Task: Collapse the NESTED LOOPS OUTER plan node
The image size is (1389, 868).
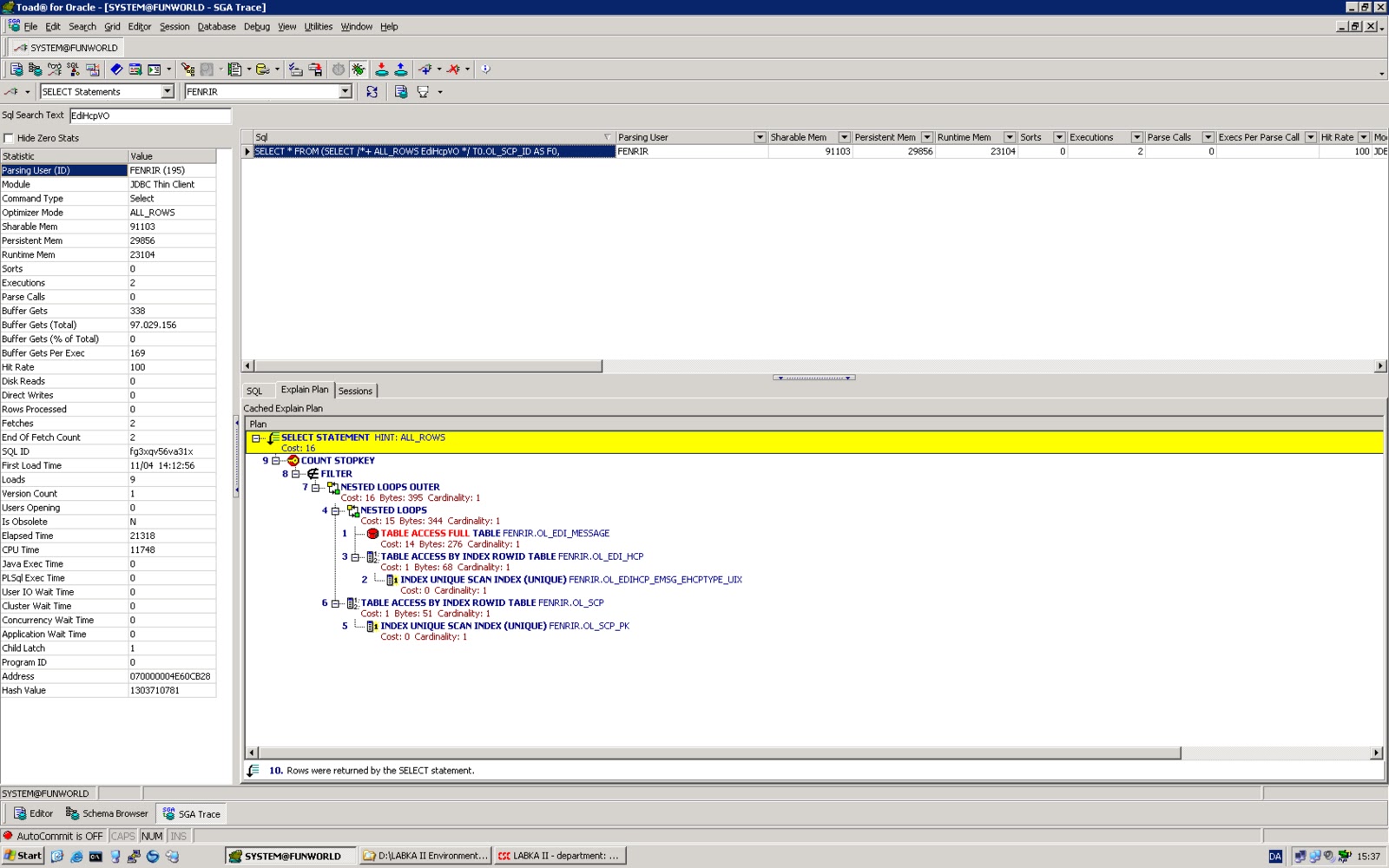Action: coord(313,487)
